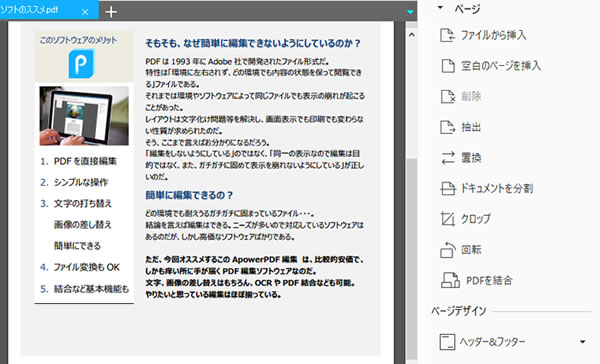The image size is (600, 364).
Task: Click the ページ section title
Action: tap(467, 8)
